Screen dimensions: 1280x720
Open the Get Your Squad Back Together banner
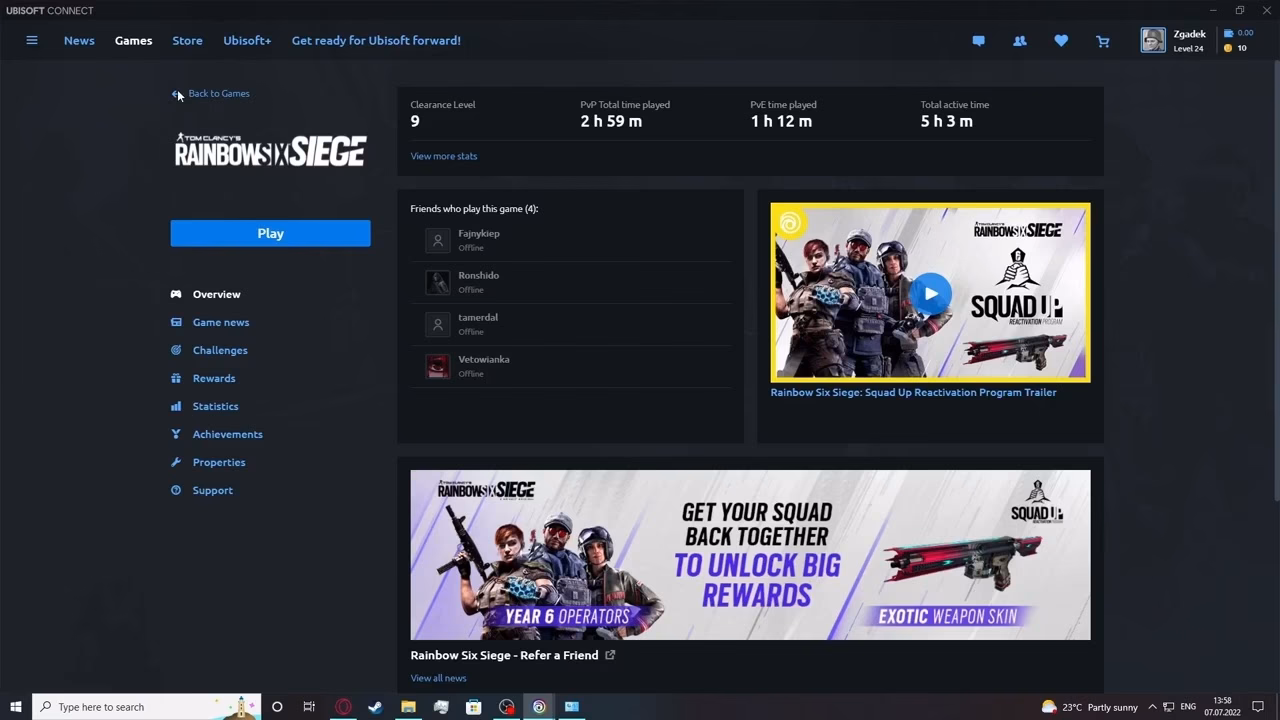(750, 555)
